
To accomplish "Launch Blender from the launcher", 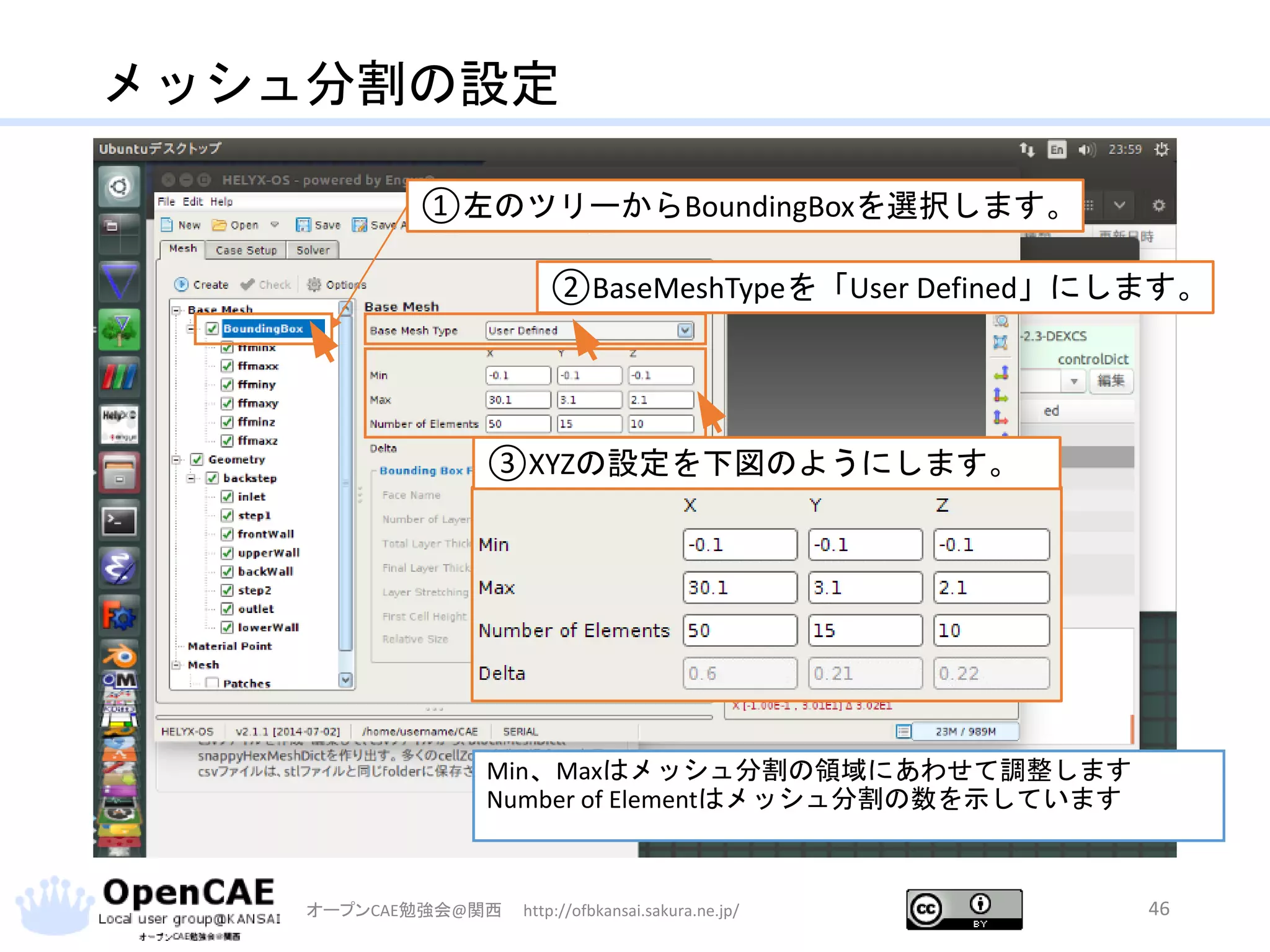I will point(119,655).
